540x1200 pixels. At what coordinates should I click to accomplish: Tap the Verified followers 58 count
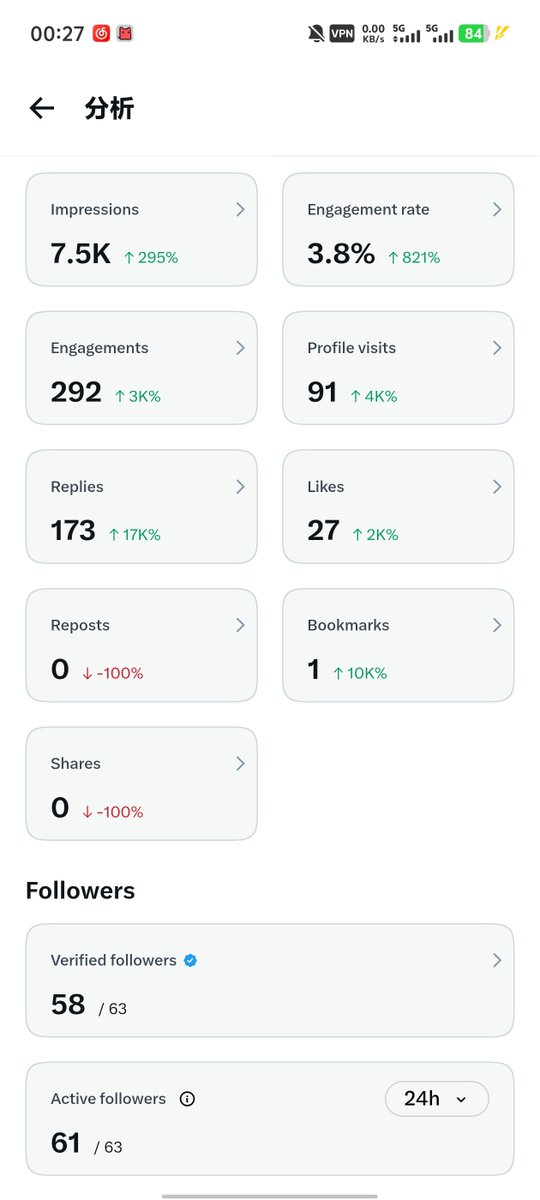point(68,1005)
